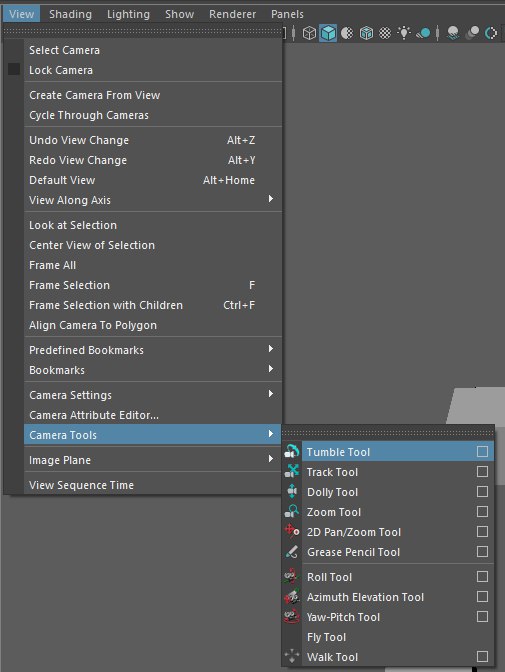Image resolution: width=505 pixels, height=672 pixels.
Task: Expand Image Plane submenu
Action: (153, 460)
